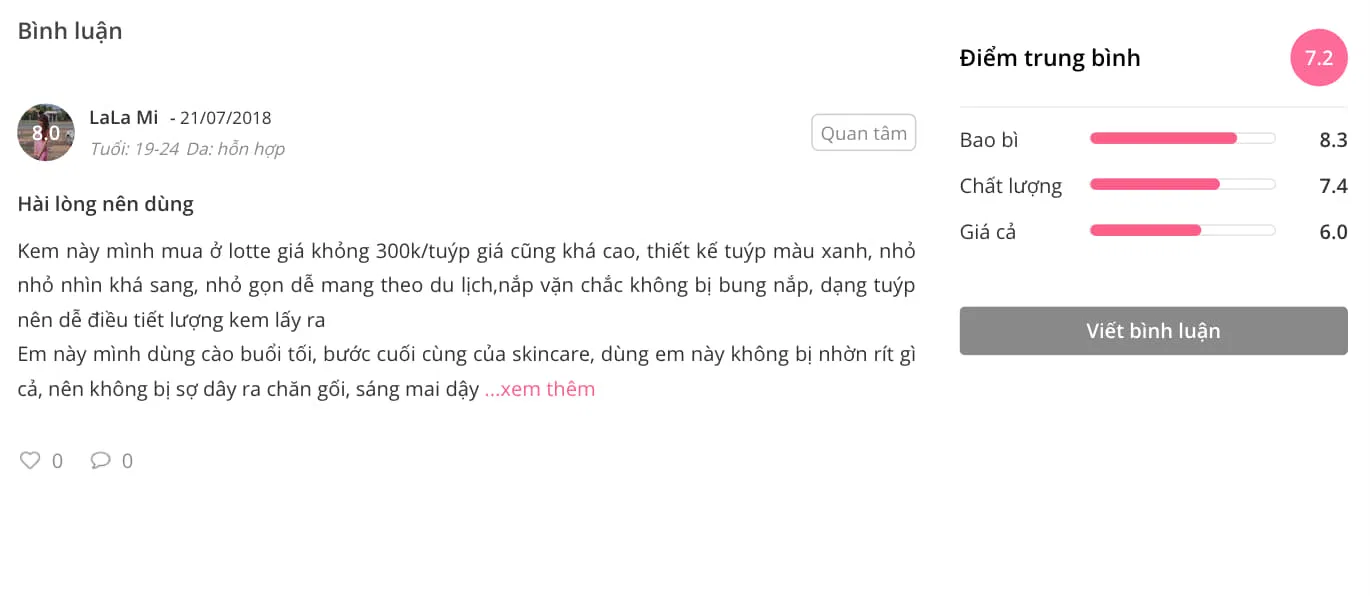The image size is (1370, 596).
Task: Click the comment counter showing 0
Action: 127,460
